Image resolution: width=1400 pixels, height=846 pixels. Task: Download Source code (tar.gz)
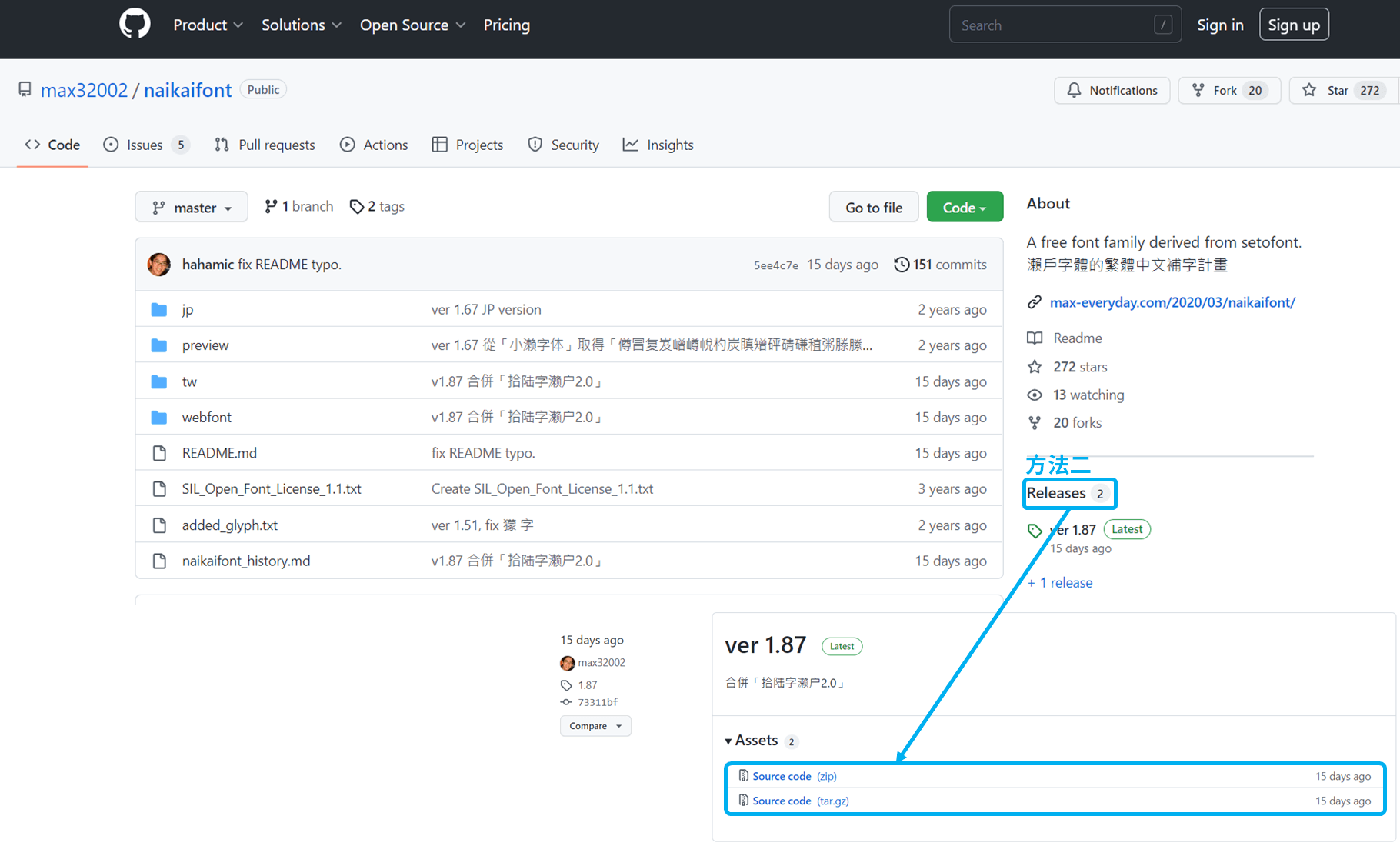click(x=801, y=801)
